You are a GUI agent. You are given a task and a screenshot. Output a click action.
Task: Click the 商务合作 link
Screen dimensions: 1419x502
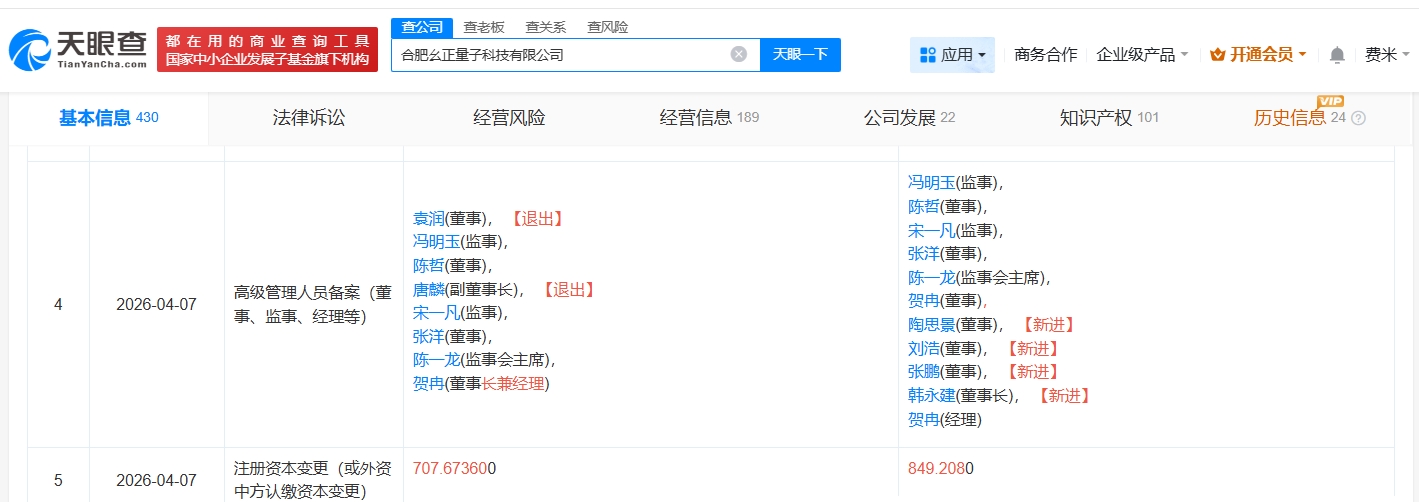click(x=1045, y=55)
